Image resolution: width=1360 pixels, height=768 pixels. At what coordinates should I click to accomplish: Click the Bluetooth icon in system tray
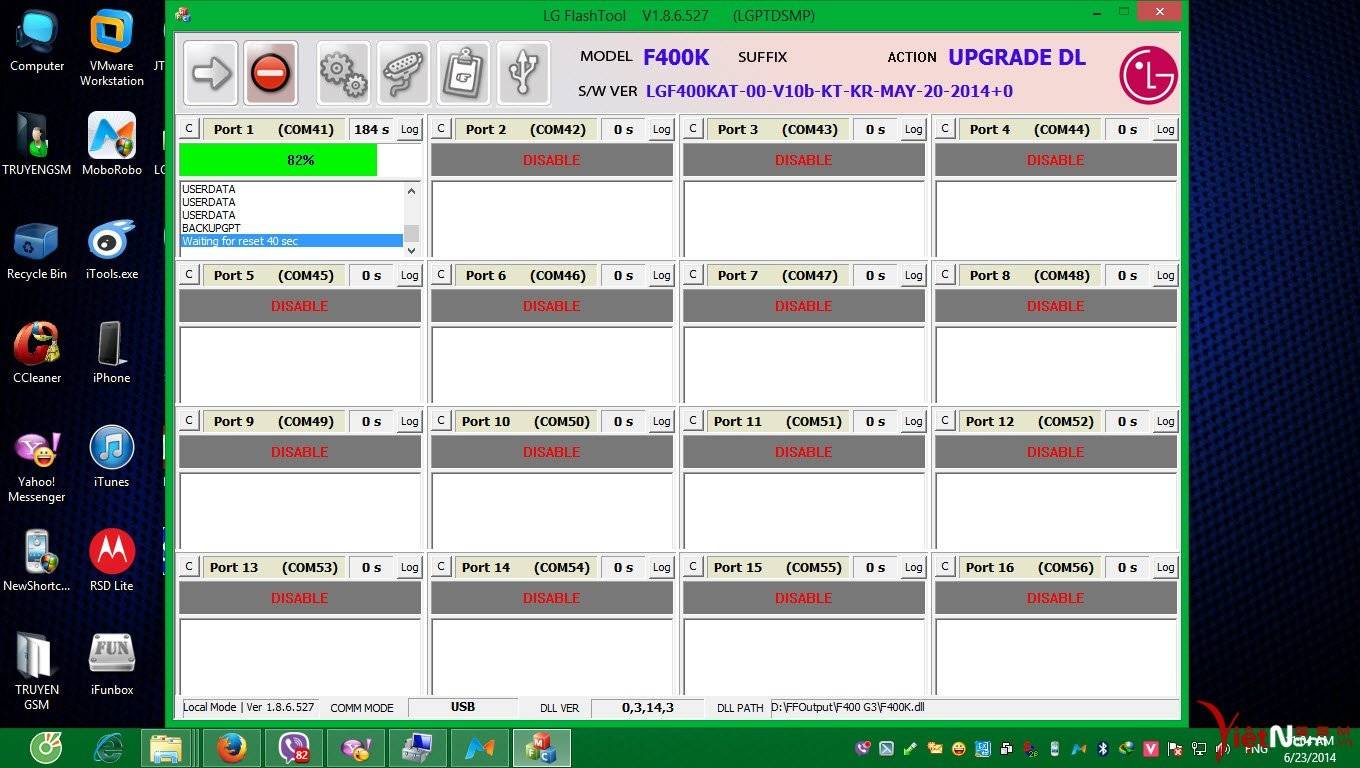[x=1103, y=748]
